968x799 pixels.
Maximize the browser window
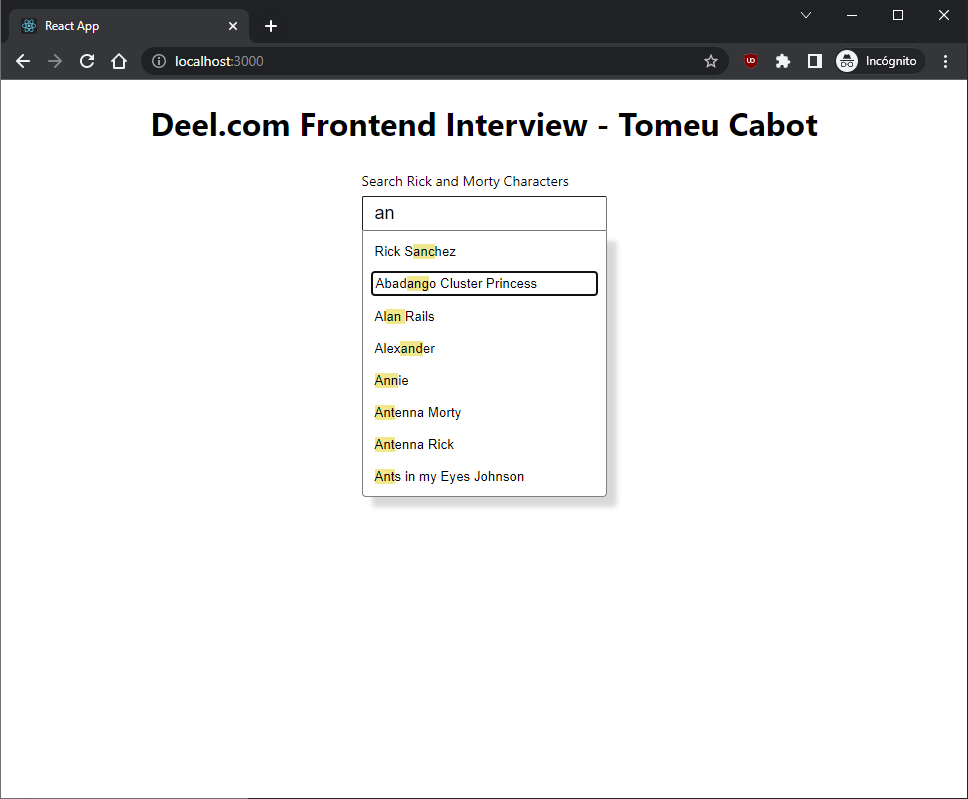[898, 15]
